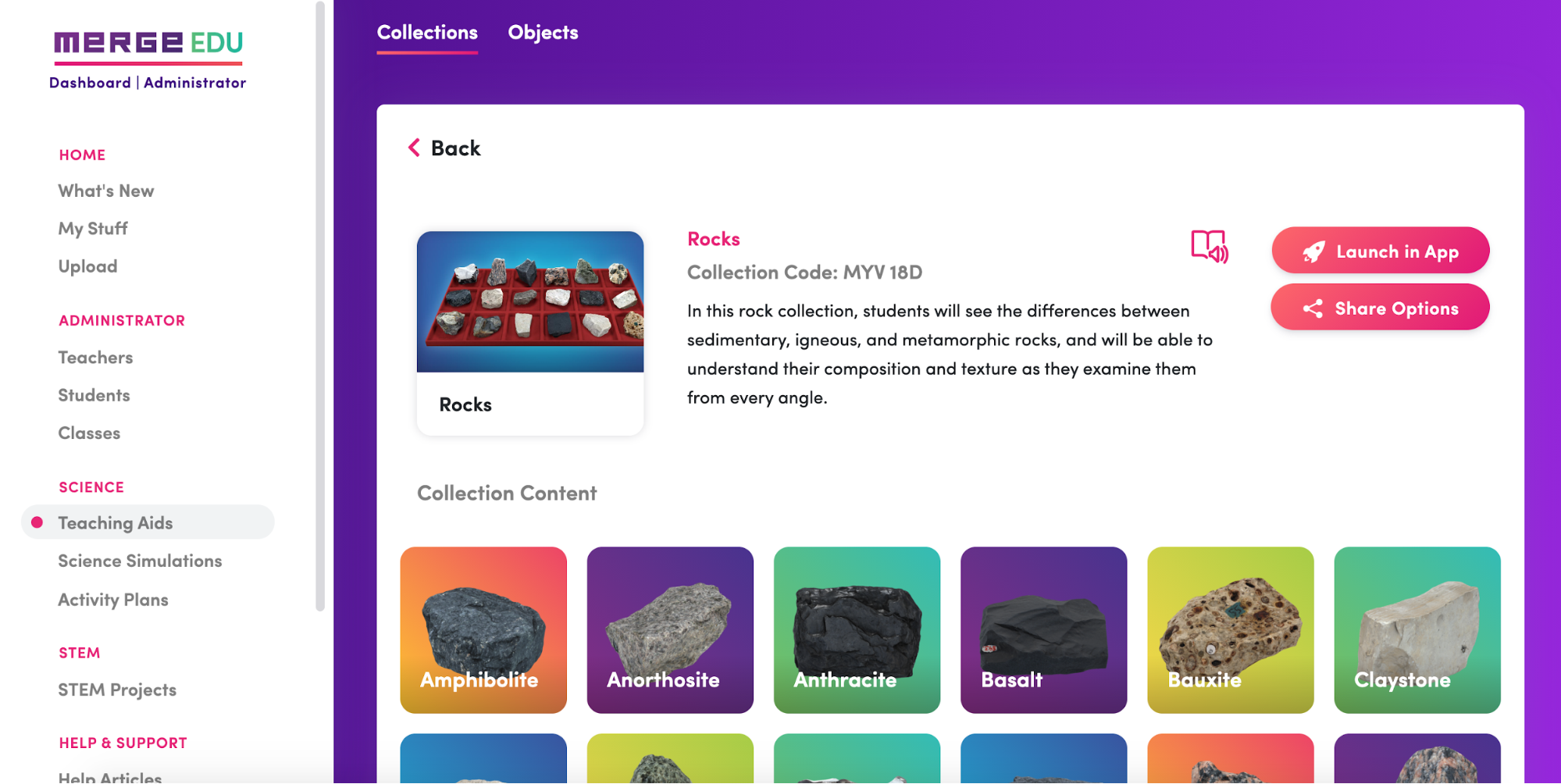Switch to the Objects tab

(543, 33)
